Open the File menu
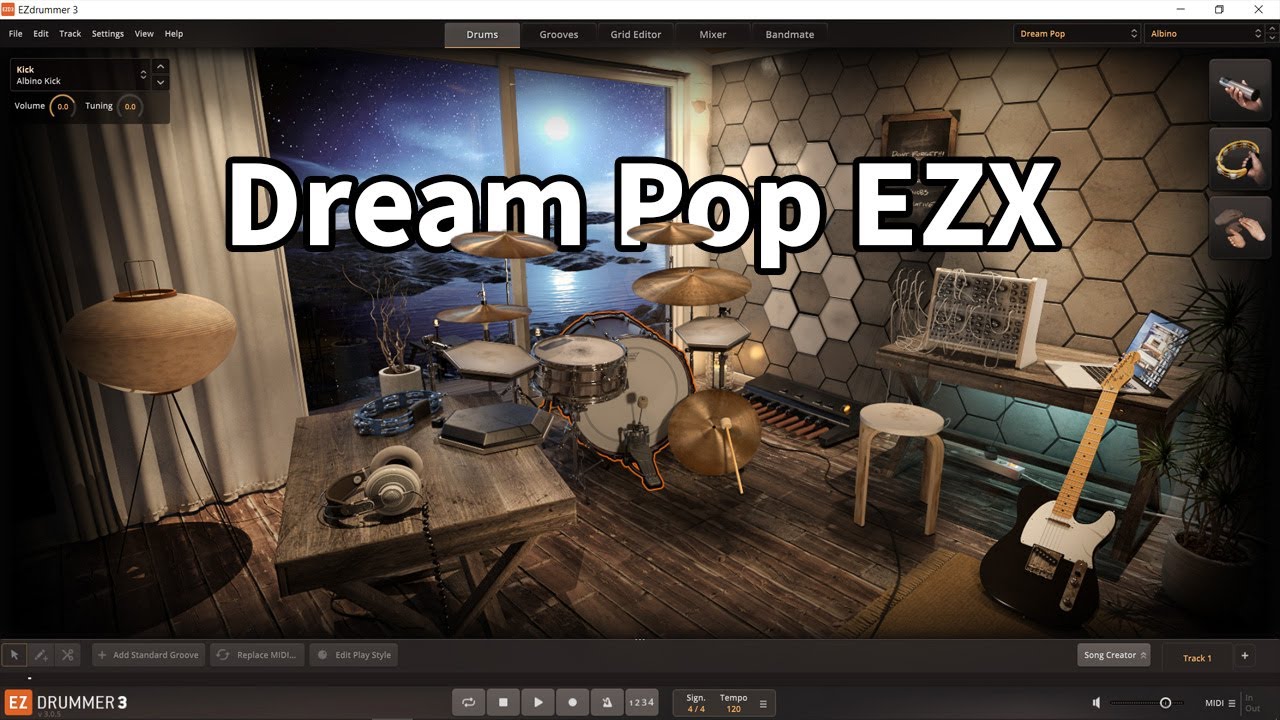The width and height of the screenshot is (1280, 720). pyautogui.click(x=15, y=34)
